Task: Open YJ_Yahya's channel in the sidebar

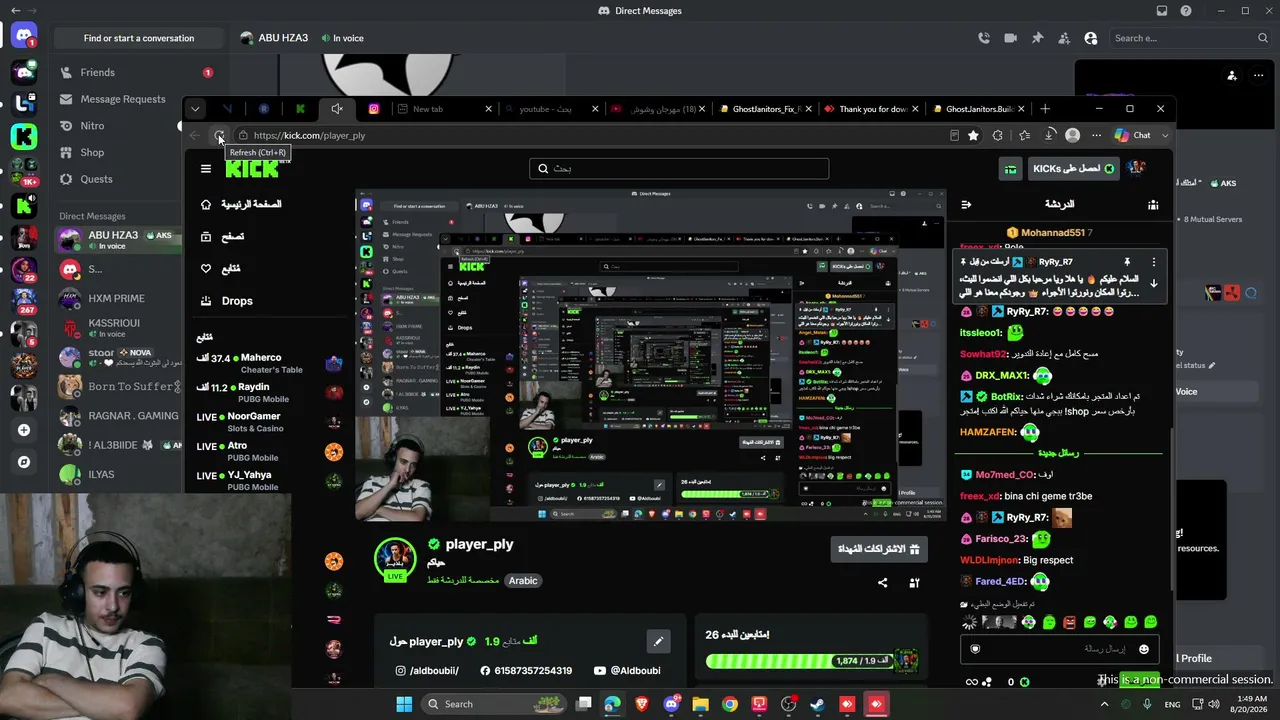Action: [269, 480]
